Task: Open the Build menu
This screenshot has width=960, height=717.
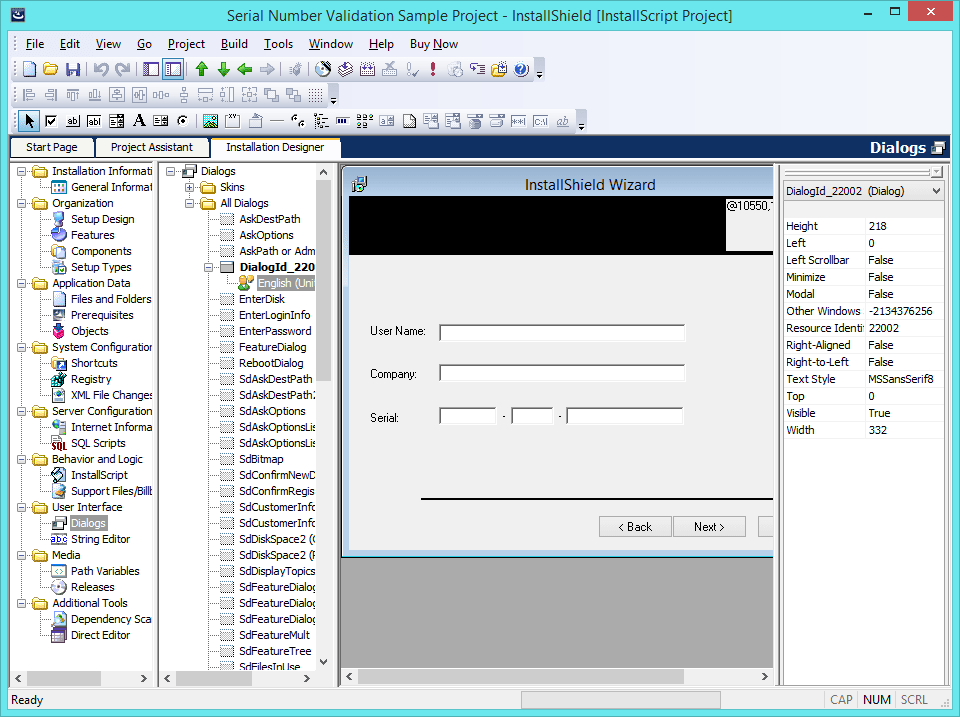Action: (233, 43)
